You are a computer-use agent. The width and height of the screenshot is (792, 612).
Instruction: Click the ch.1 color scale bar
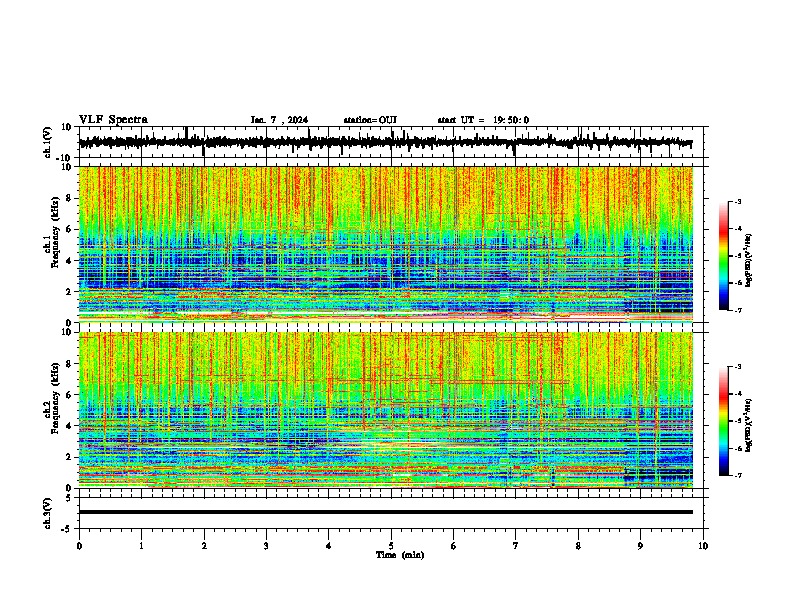tap(724, 256)
